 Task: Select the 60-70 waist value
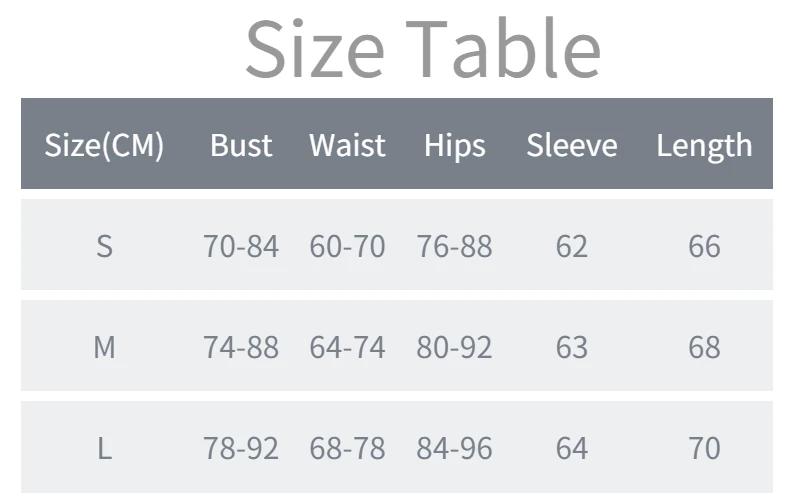click(x=347, y=246)
